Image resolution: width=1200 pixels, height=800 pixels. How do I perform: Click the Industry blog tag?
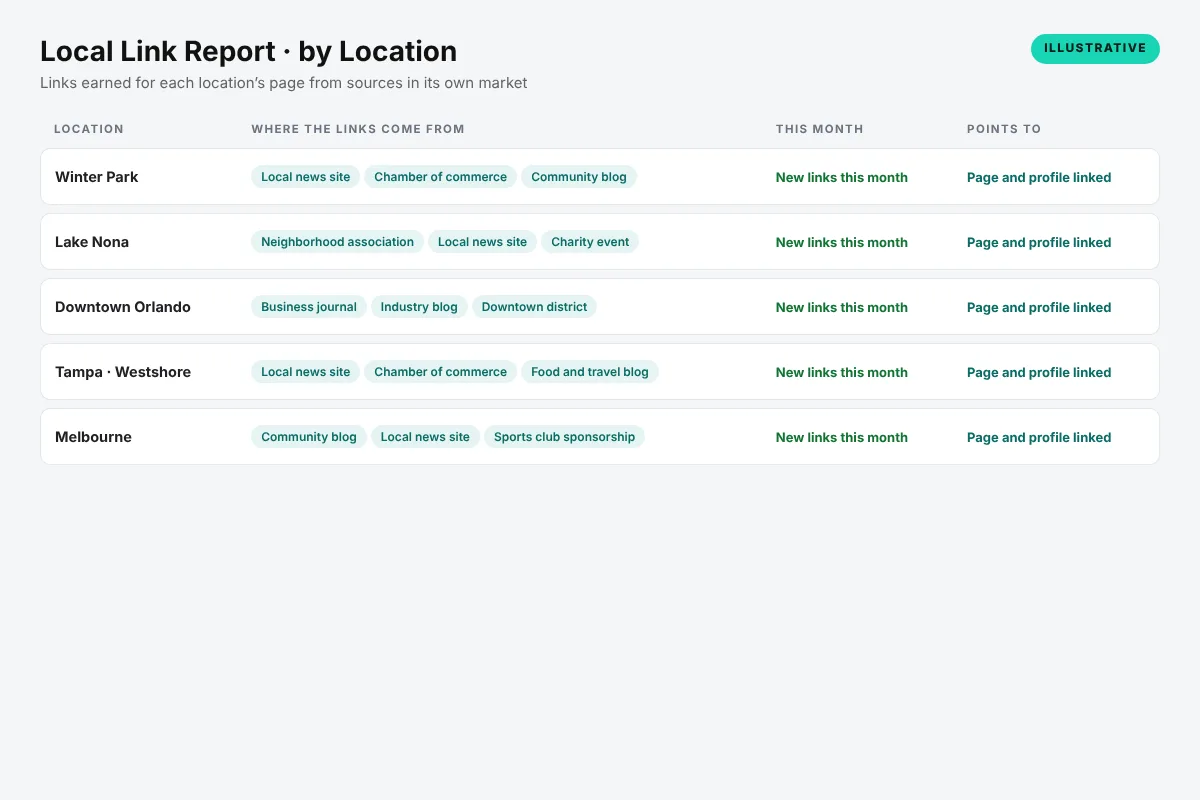point(419,307)
